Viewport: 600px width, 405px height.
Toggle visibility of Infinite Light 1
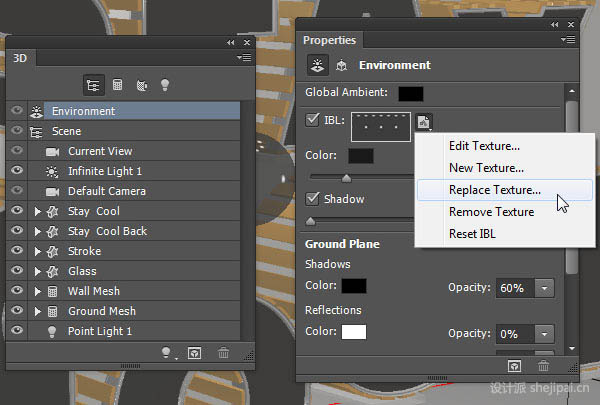17,170
